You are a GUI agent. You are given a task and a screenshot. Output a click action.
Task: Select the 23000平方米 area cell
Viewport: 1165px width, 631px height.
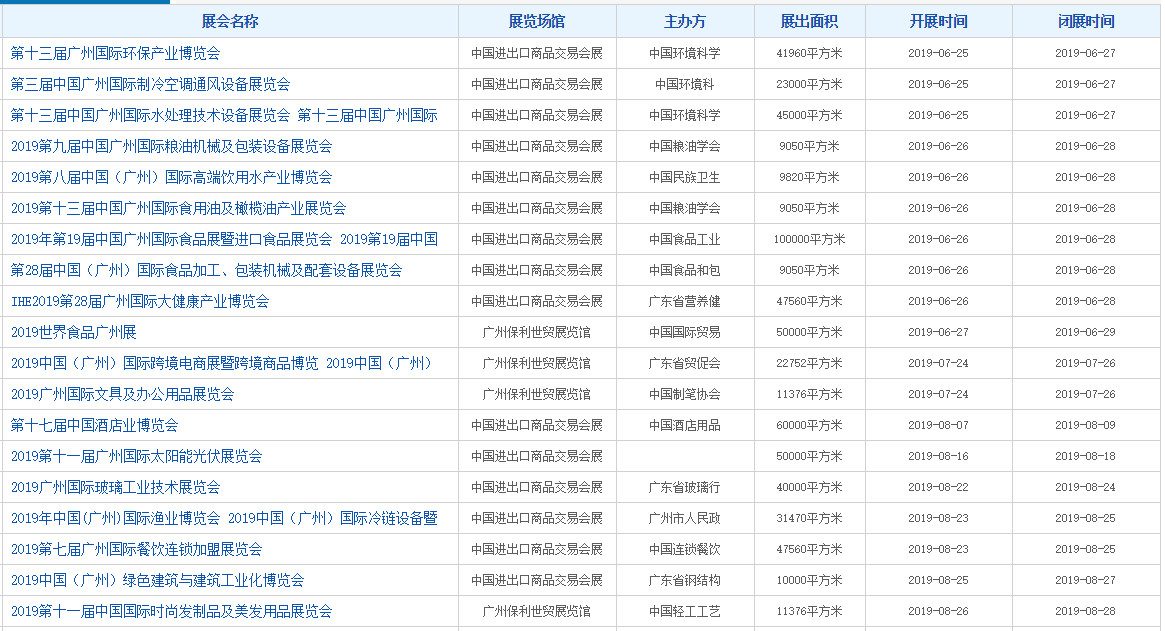(x=809, y=85)
